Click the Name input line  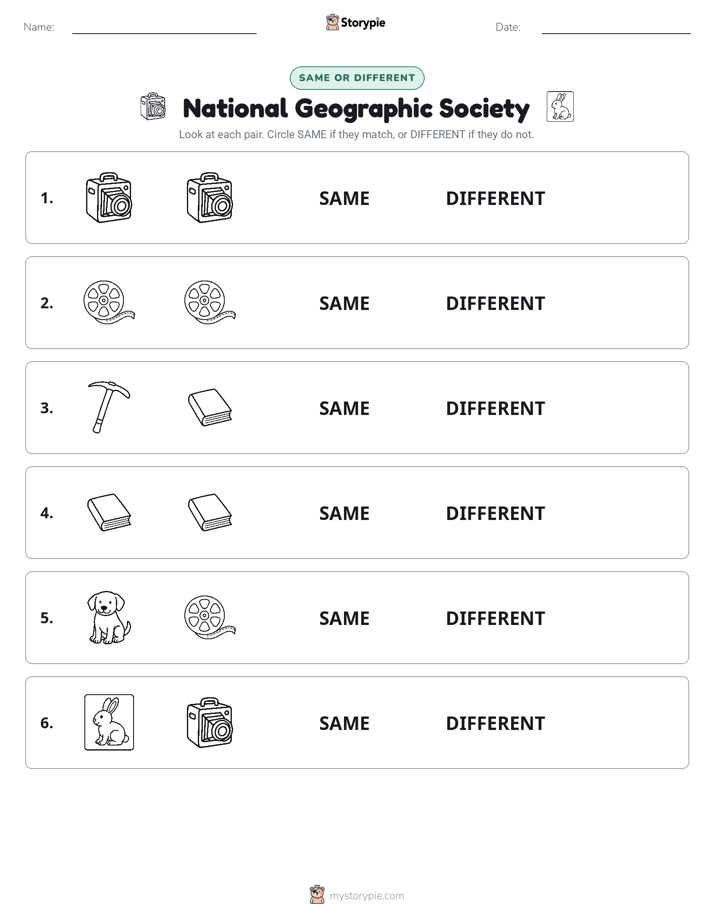tap(164, 28)
